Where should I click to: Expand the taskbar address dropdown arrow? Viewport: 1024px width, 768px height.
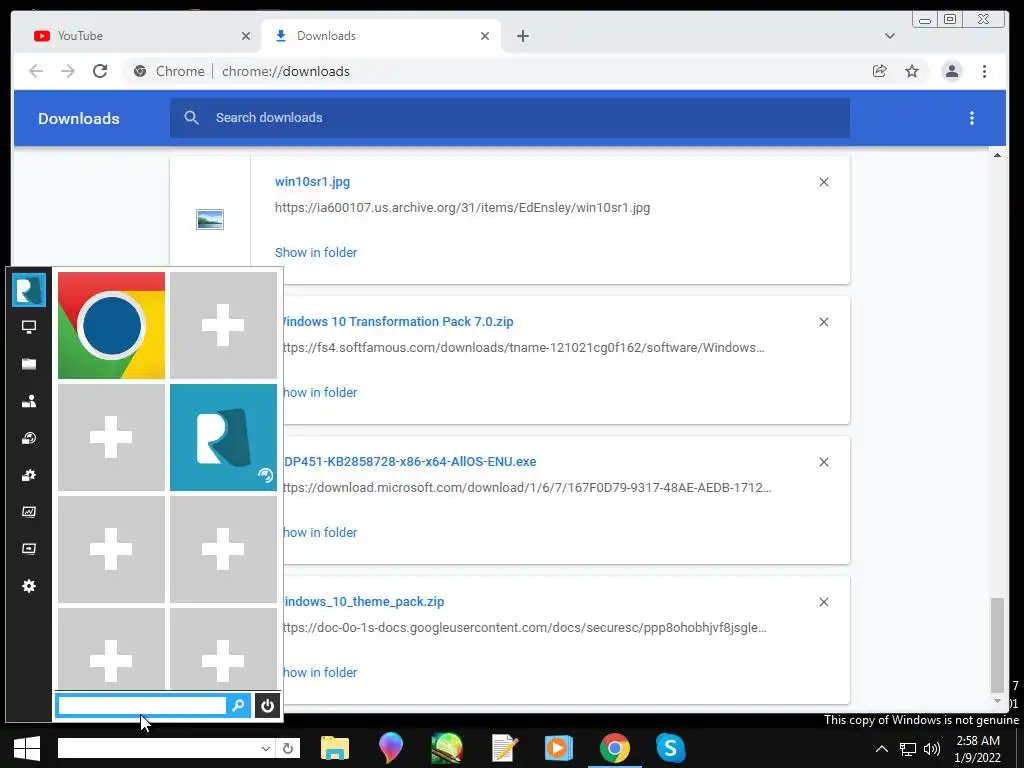click(265, 748)
